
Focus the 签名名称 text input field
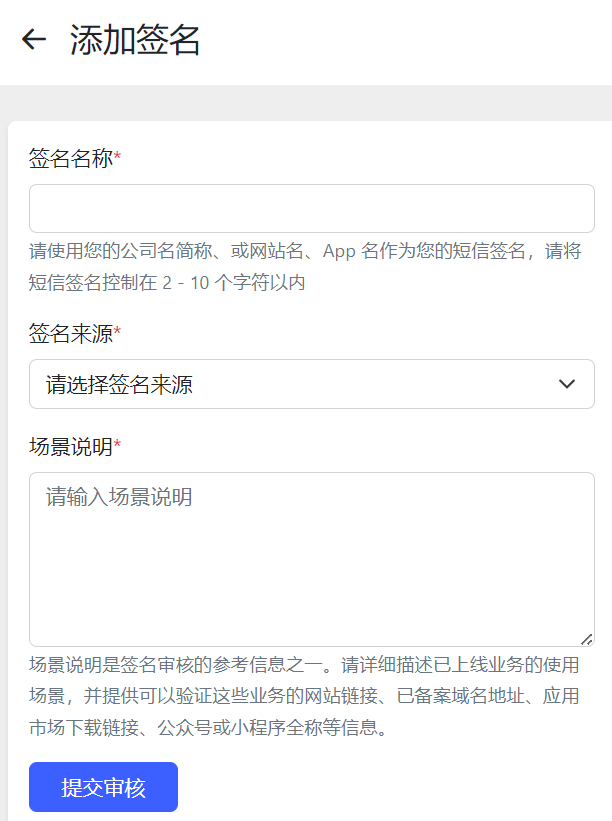(x=311, y=208)
